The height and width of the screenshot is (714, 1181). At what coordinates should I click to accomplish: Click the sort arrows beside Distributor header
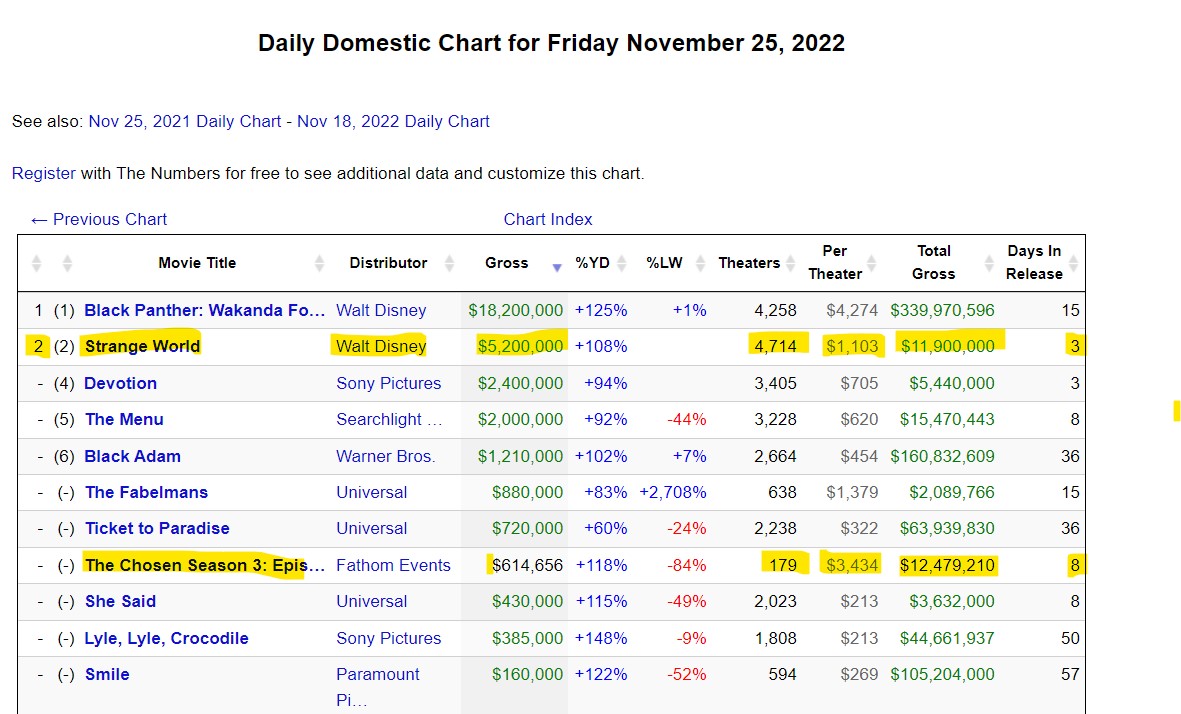pyautogui.click(x=449, y=263)
